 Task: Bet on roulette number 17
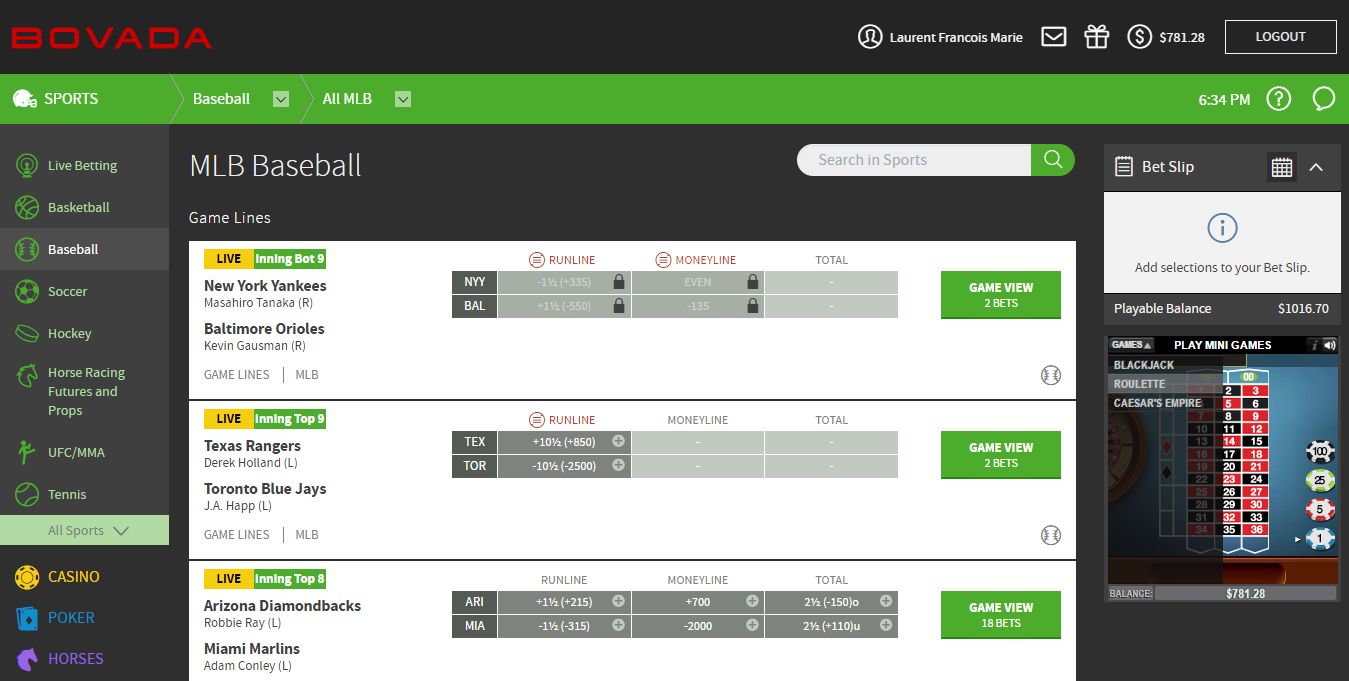click(x=1230, y=454)
